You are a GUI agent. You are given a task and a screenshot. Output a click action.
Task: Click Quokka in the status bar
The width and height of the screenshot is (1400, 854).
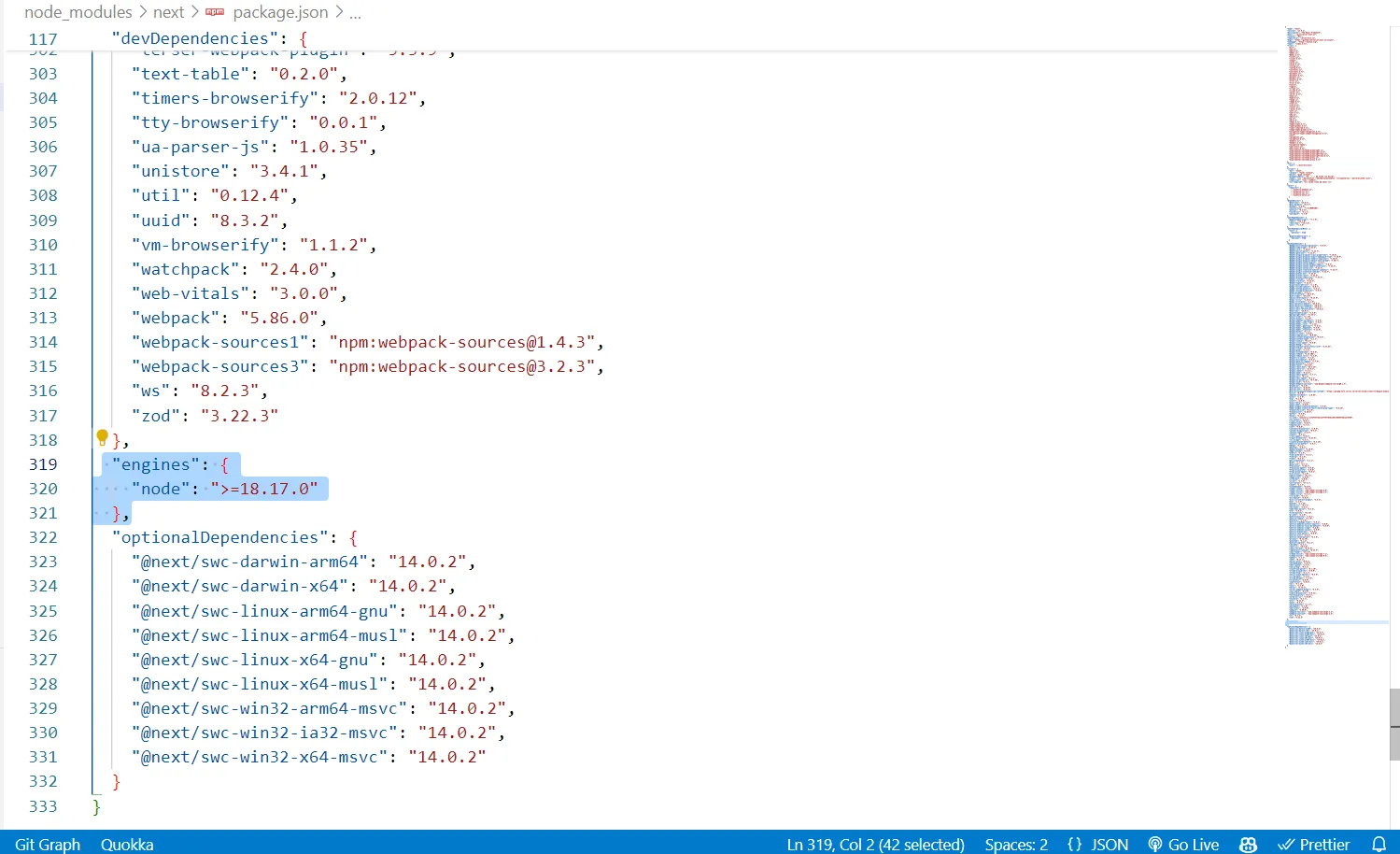click(127, 844)
